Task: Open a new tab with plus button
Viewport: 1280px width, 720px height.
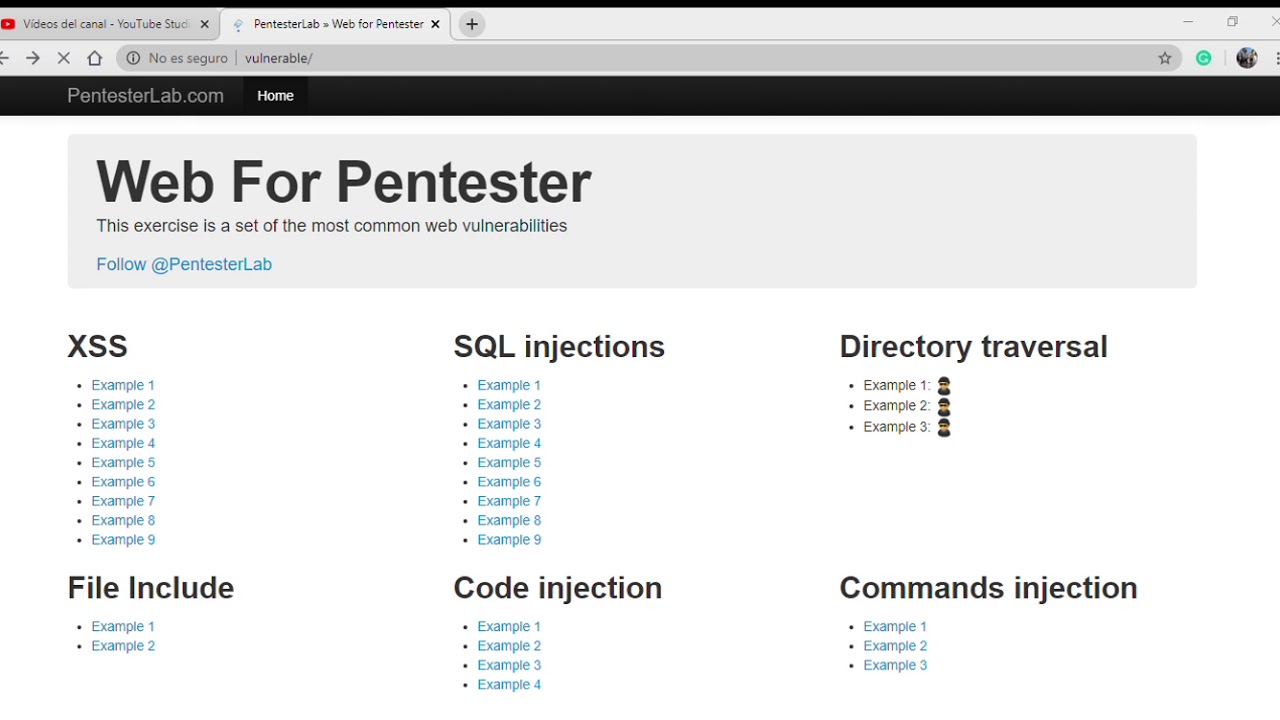Action: [472, 24]
